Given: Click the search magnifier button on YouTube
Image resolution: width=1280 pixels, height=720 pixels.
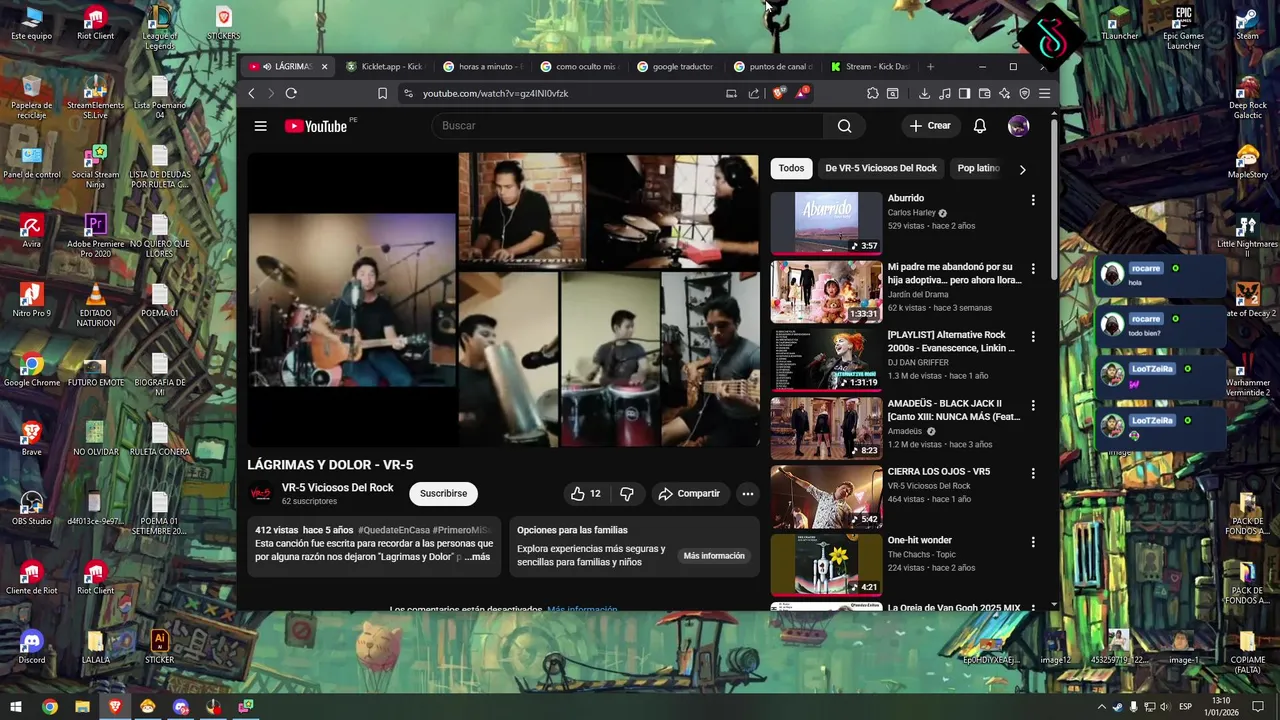Looking at the screenshot, I should pyautogui.click(x=845, y=126).
